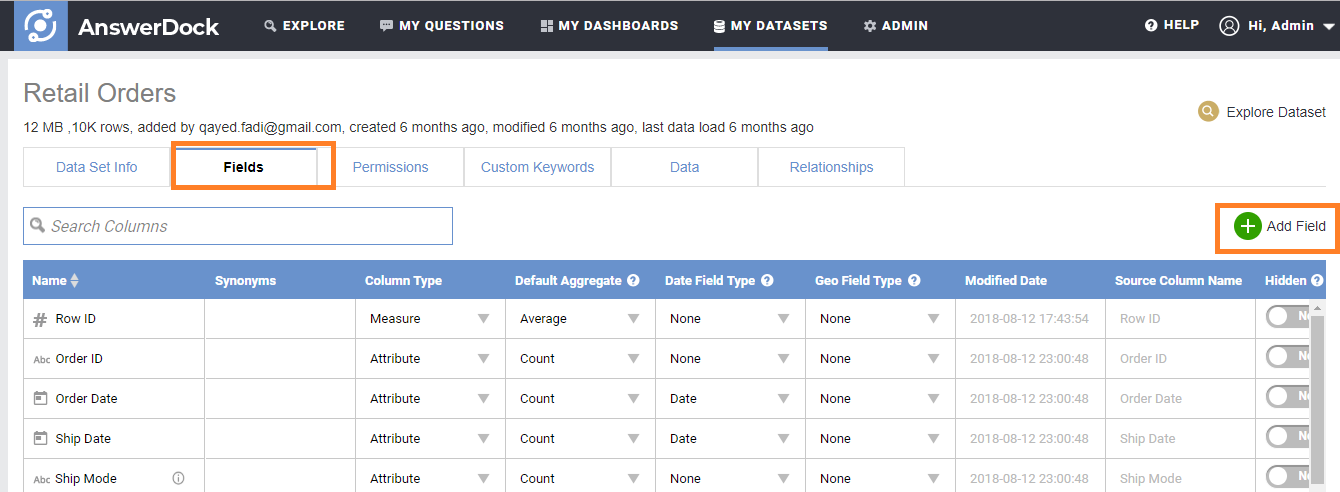Image resolution: width=1340 pixels, height=492 pixels.
Task: Click the Geo Field Type help icon
Action: click(914, 281)
